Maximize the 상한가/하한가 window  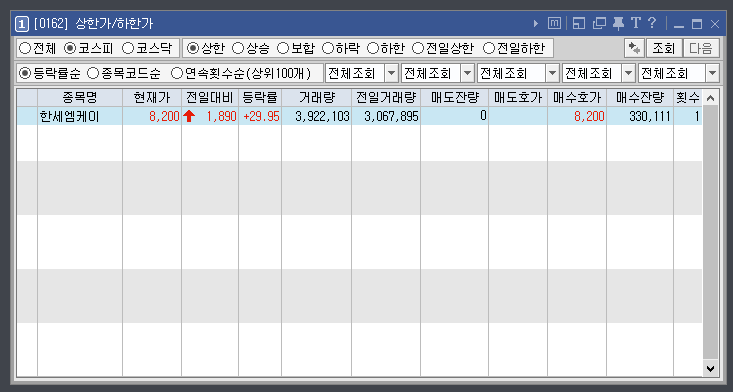[697, 24]
